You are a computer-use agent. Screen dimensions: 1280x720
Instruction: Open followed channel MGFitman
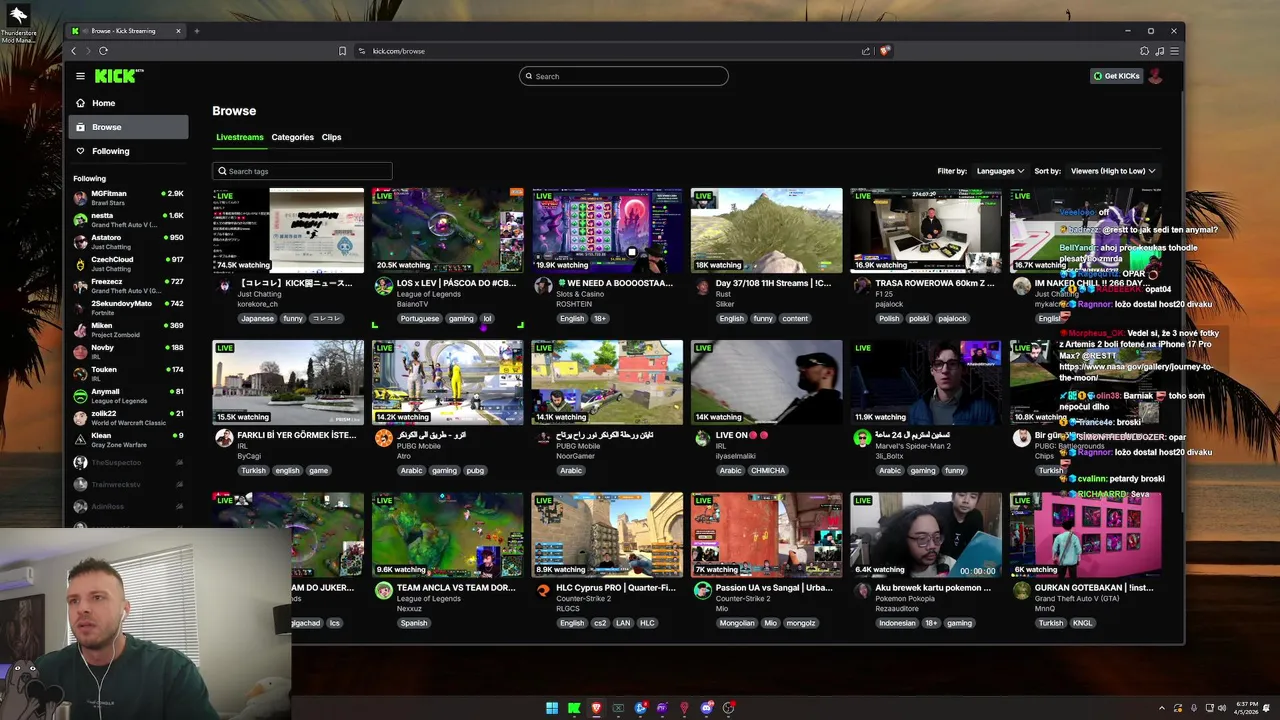(x=128, y=197)
